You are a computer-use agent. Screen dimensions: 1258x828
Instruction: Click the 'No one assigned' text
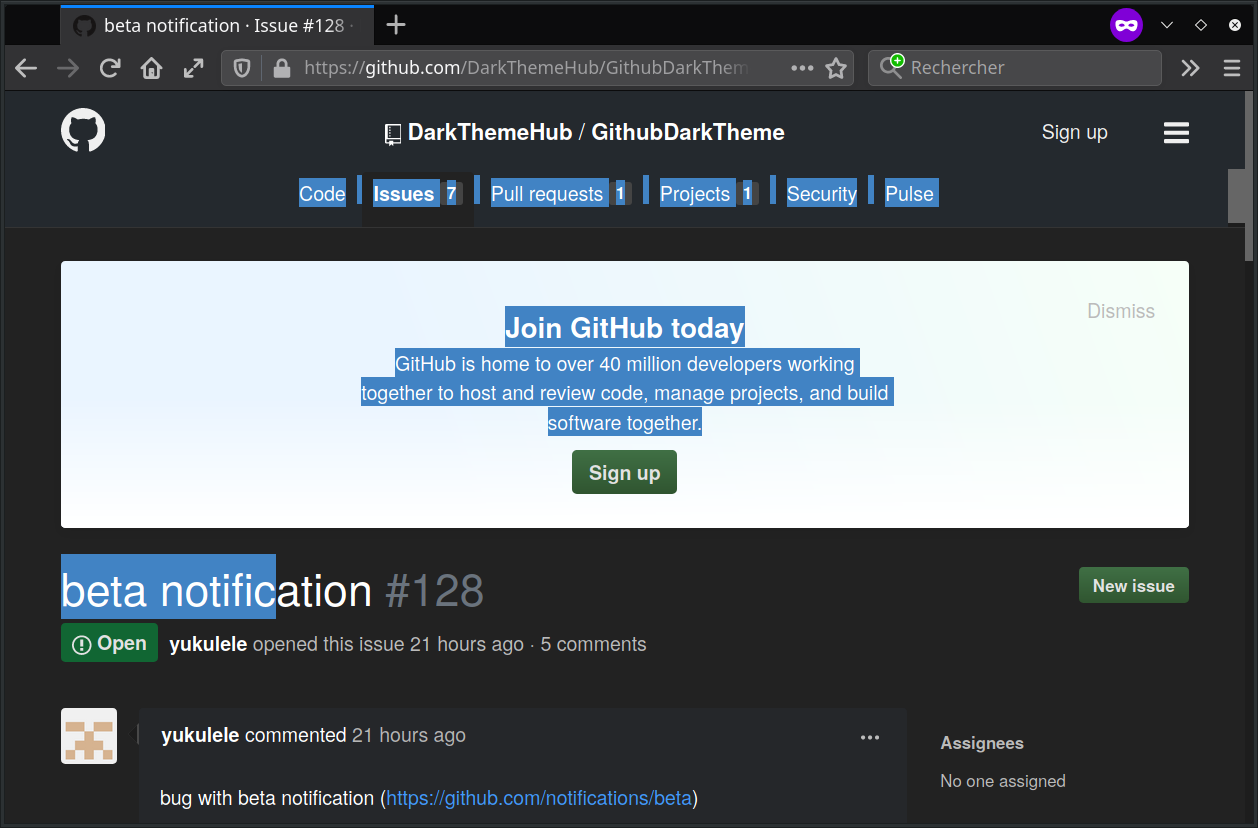pos(1003,781)
